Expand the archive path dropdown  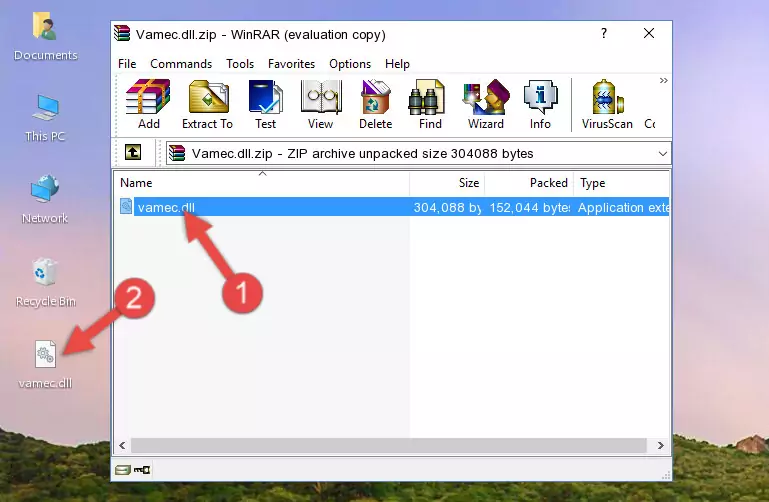point(663,153)
